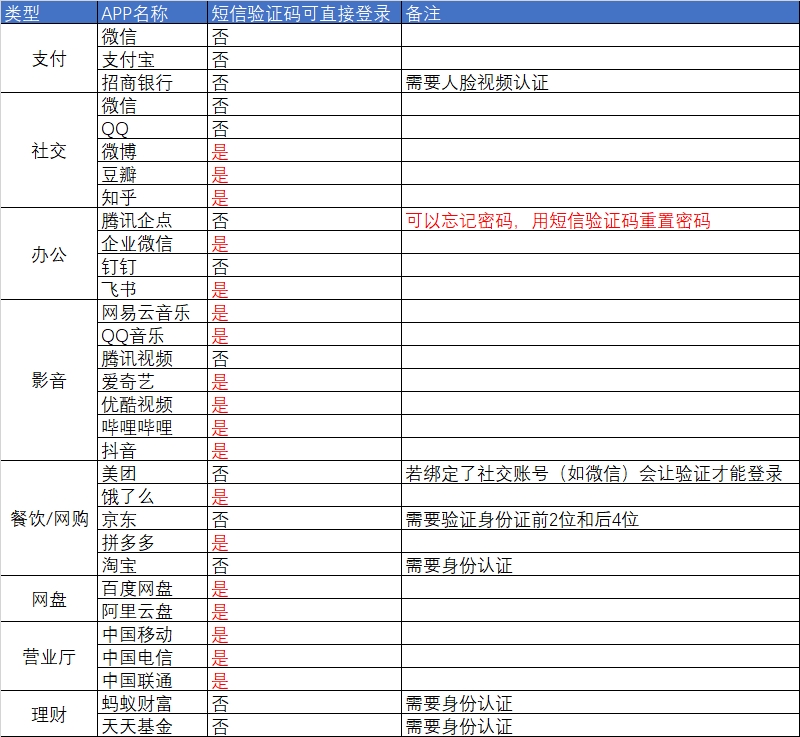The image size is (800, 737).
Task: Select the 网易云音乐 app name cell
Action: click(153, 311)
